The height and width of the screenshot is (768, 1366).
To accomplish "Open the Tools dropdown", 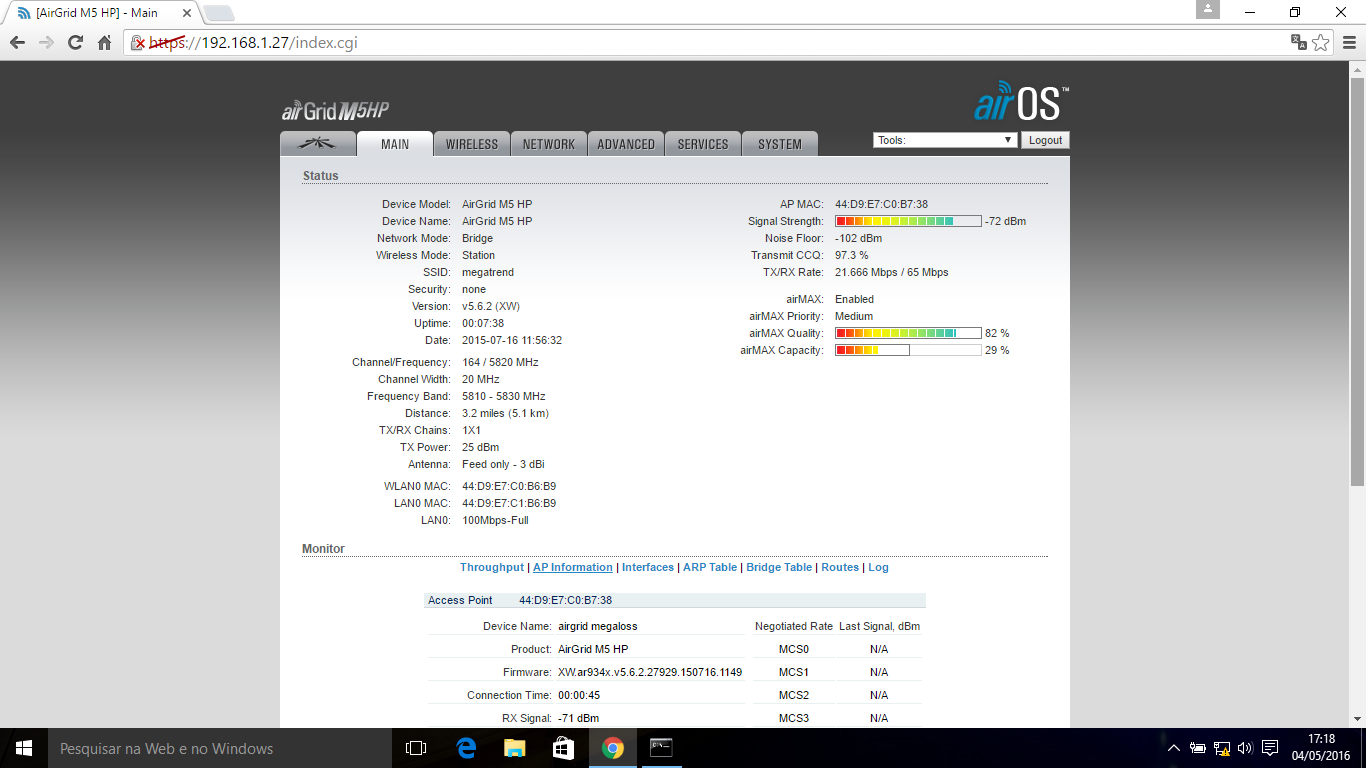I will tap(945, 140).
